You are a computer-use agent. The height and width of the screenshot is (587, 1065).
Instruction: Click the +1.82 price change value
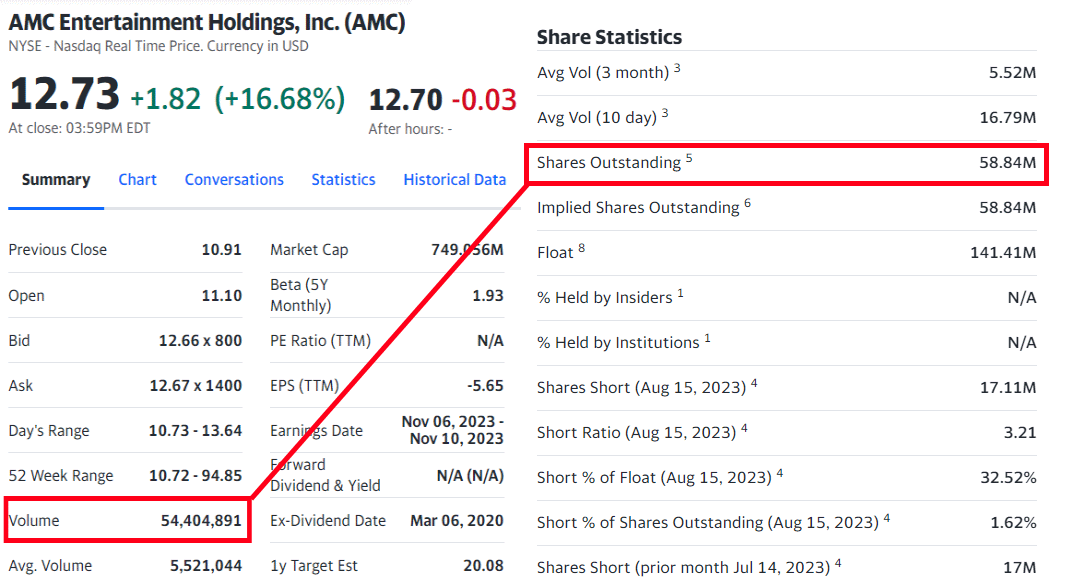pyautogui.click(x=166, y=99)
